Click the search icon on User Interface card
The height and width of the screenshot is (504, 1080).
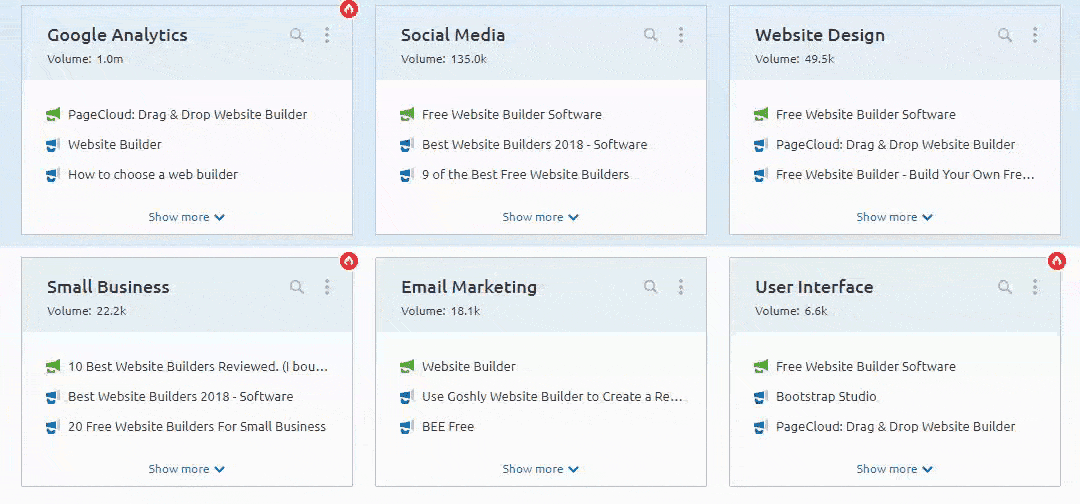coord(1005,287)
